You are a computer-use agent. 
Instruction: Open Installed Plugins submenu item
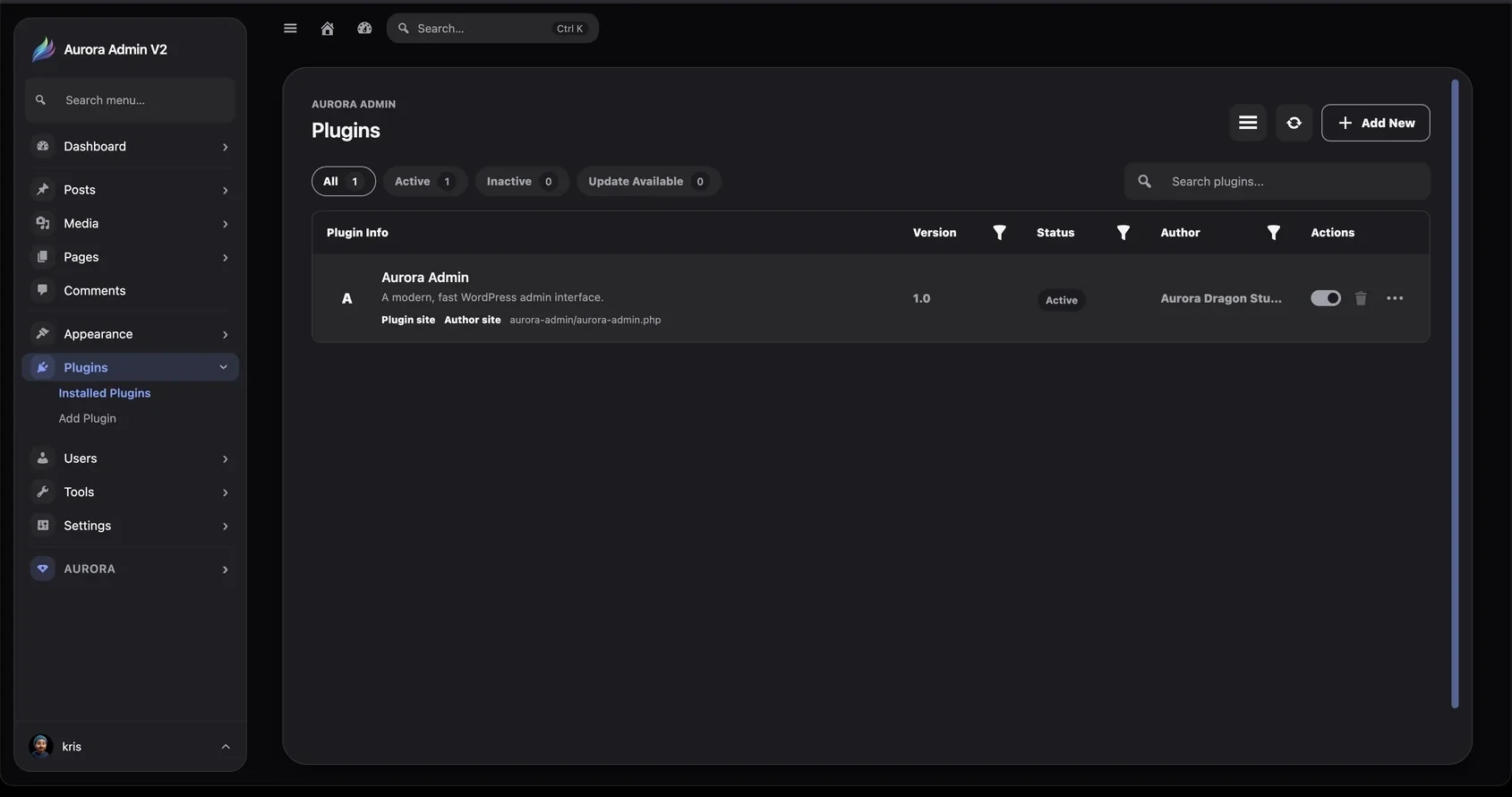pyautogui.click(x=105, y=393)
